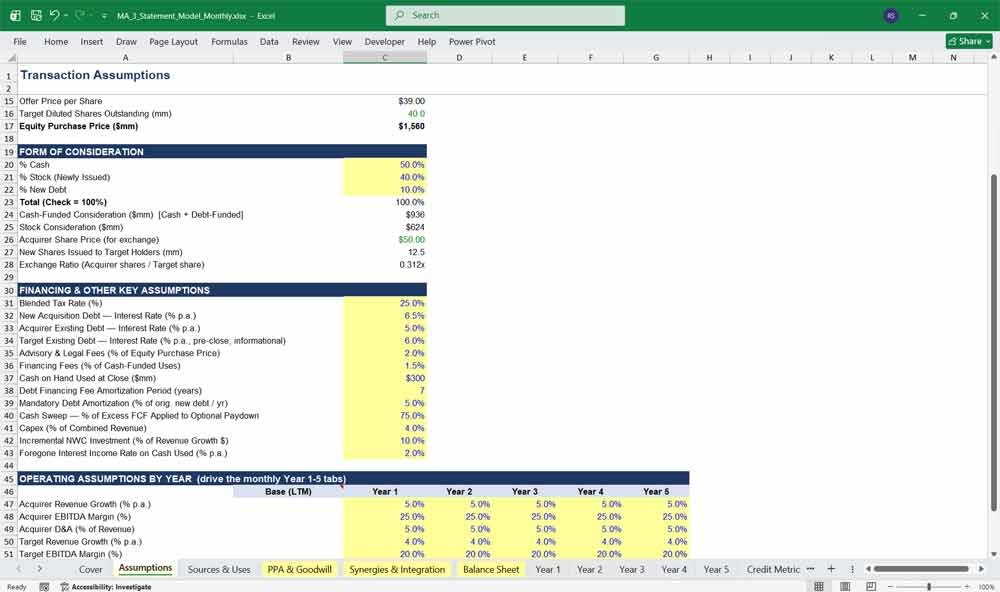Click the zoom out minus icon
The width and height of the screenshot is (1000, 592).
890,586
